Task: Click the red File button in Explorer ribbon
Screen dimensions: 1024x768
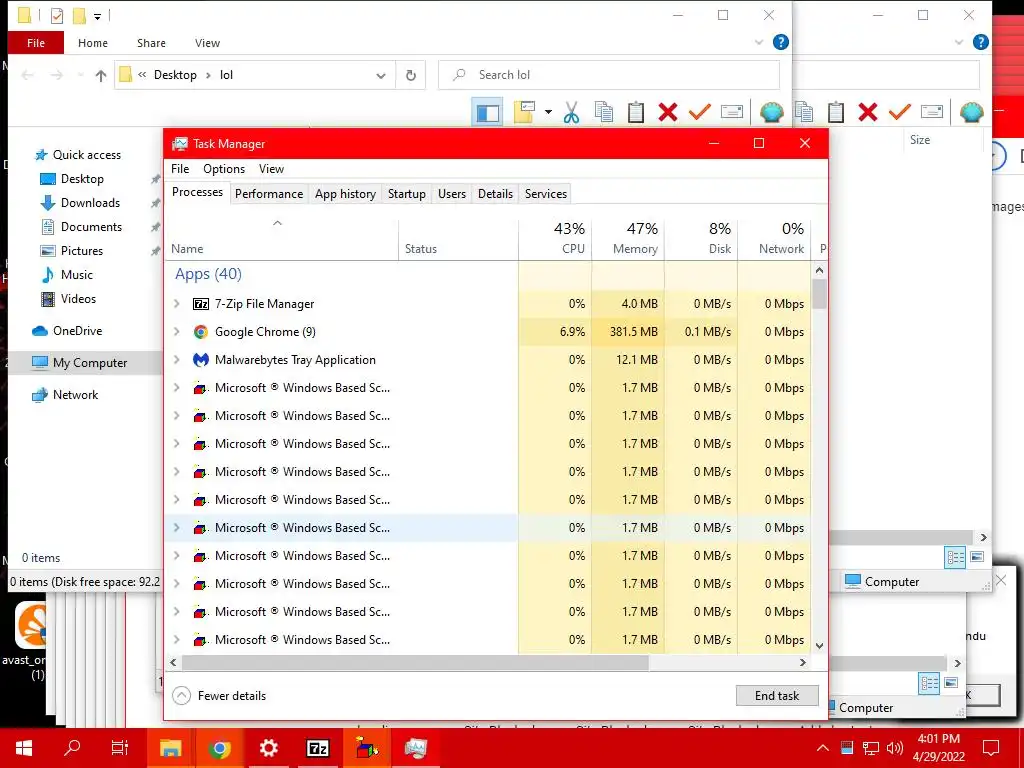Action: 36,43
